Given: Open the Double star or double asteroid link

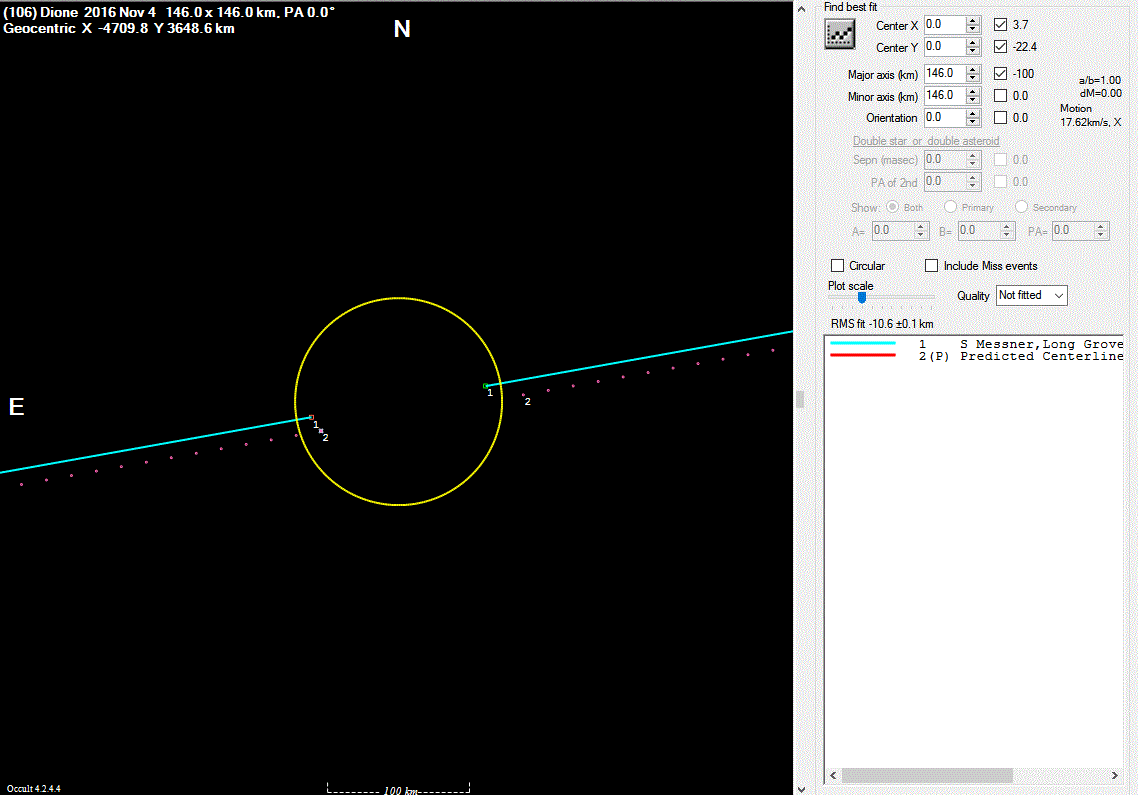Looking at the screenshot, I should click(926, 141).
